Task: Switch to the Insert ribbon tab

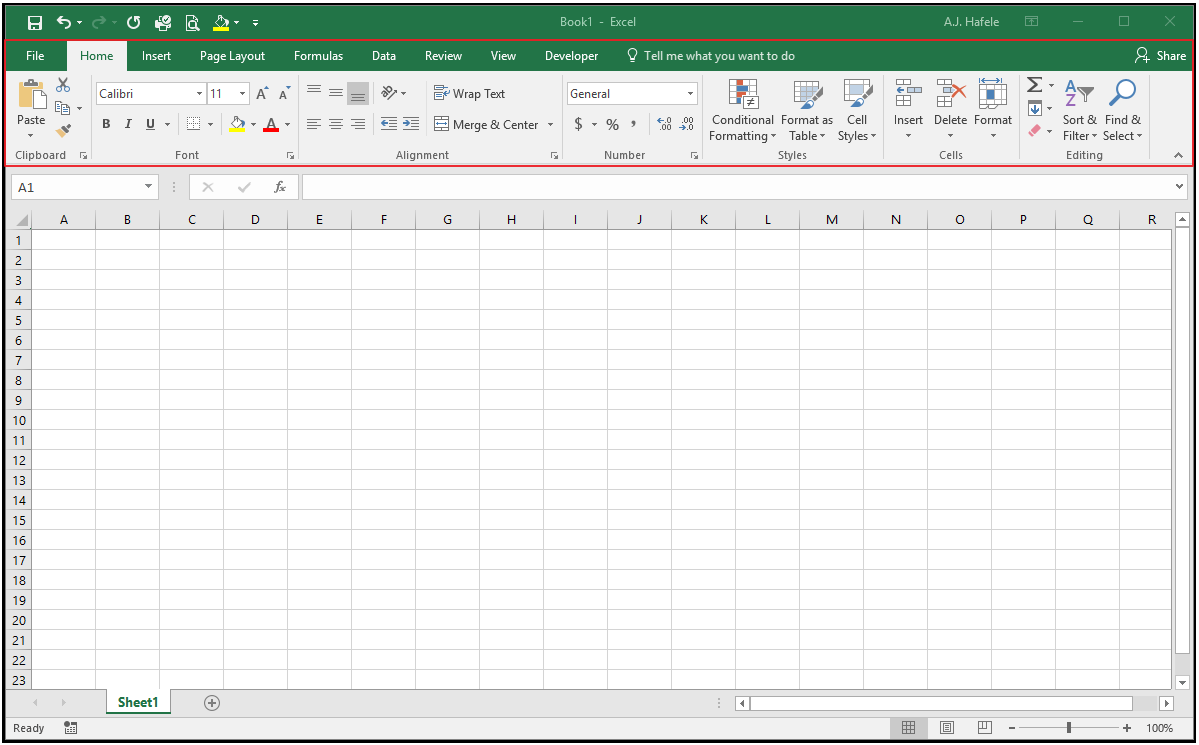Action: [x=156, y=56]
